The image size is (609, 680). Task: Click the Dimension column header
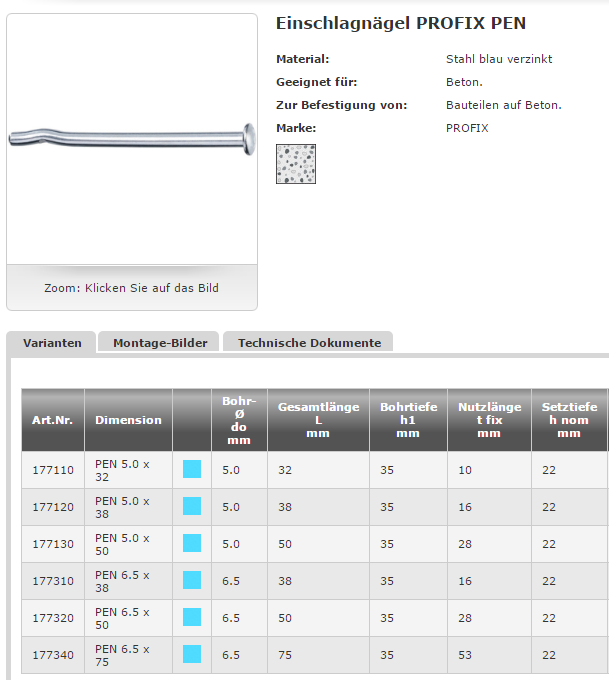coord(128,420)
